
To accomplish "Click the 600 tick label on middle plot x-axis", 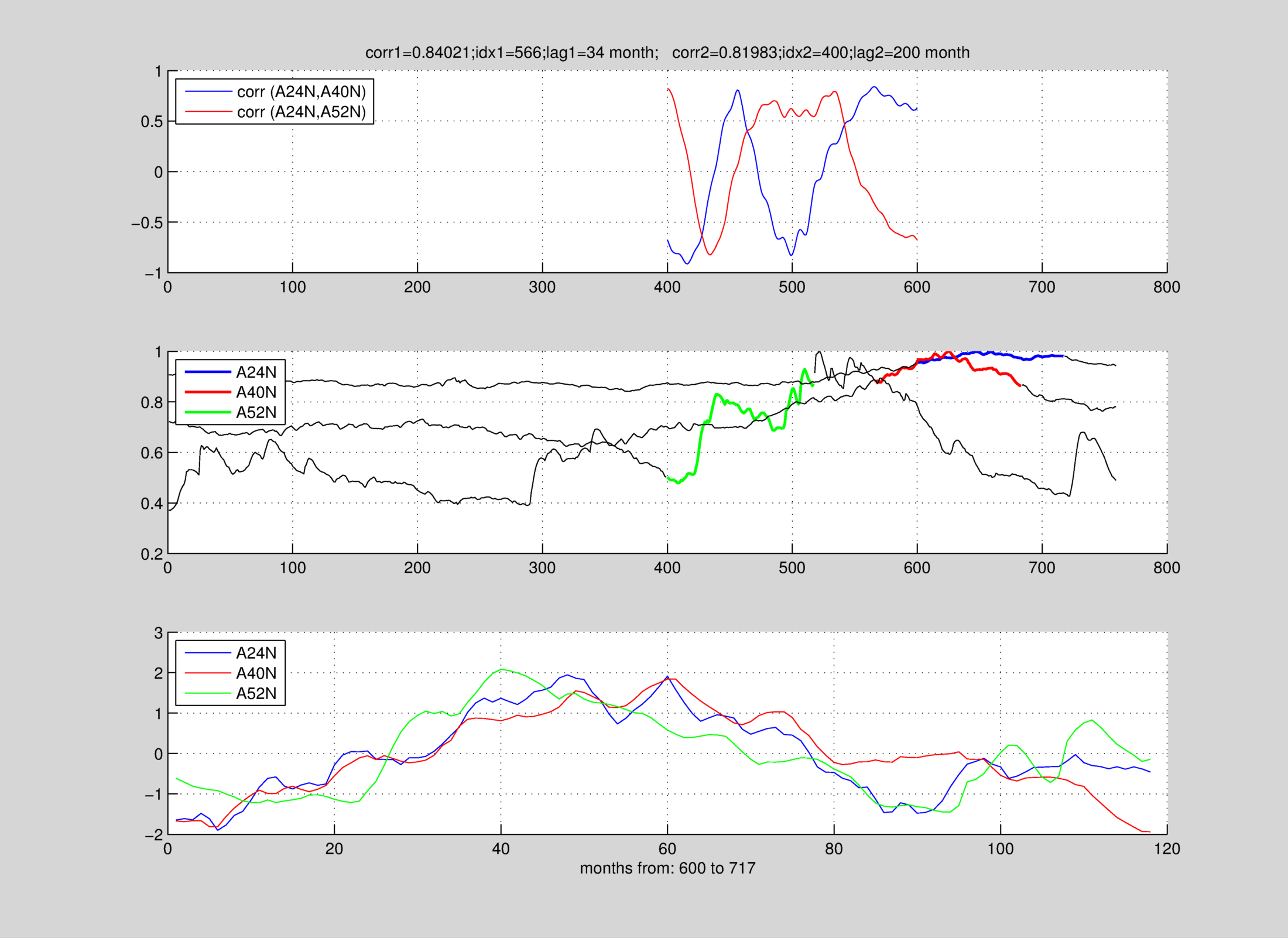I will coord(917,568).
